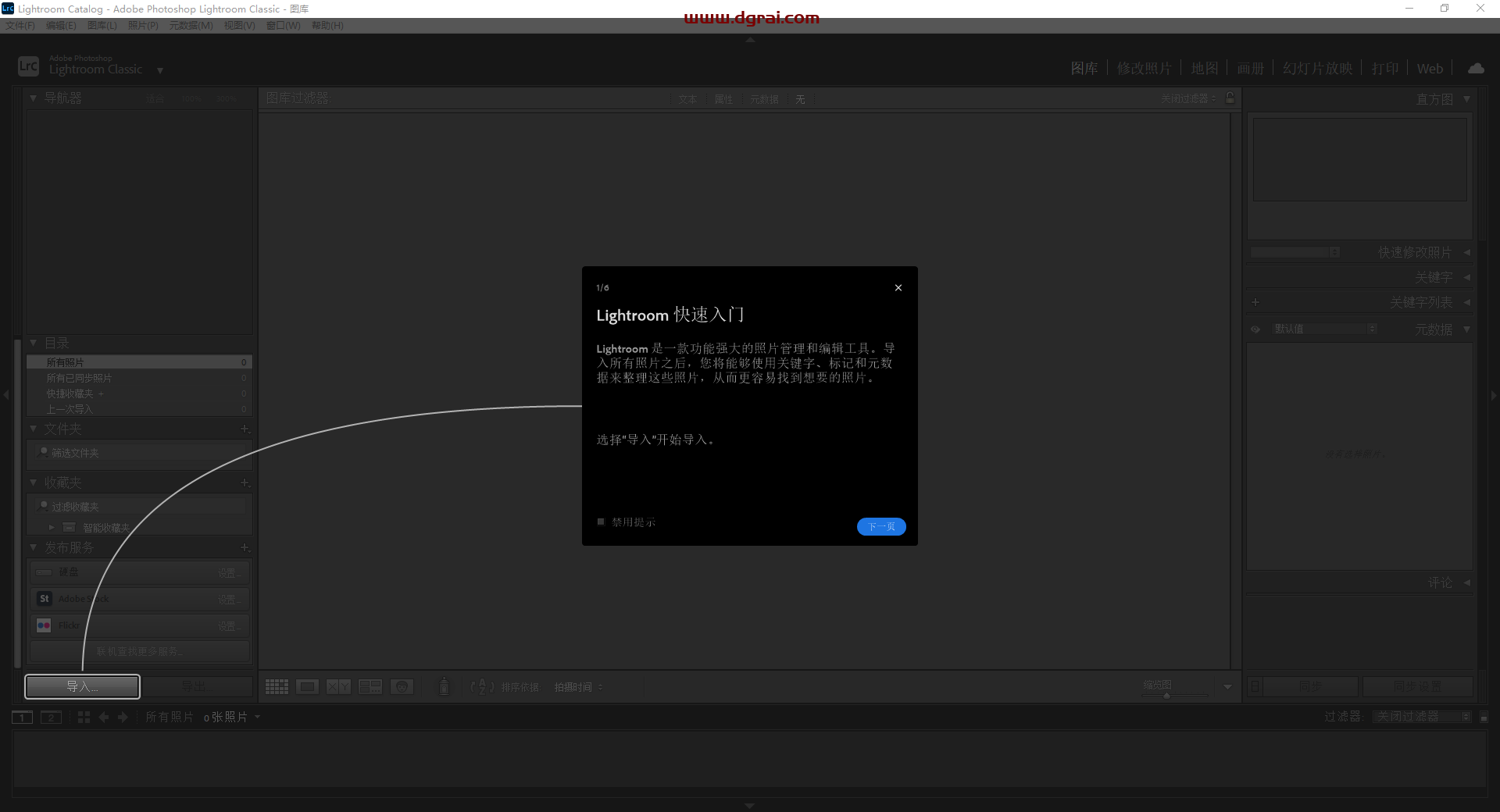Screen dimensions: 1500x812
Task: Go forward with the filmstrip right arrow
Action: point(123,718)
